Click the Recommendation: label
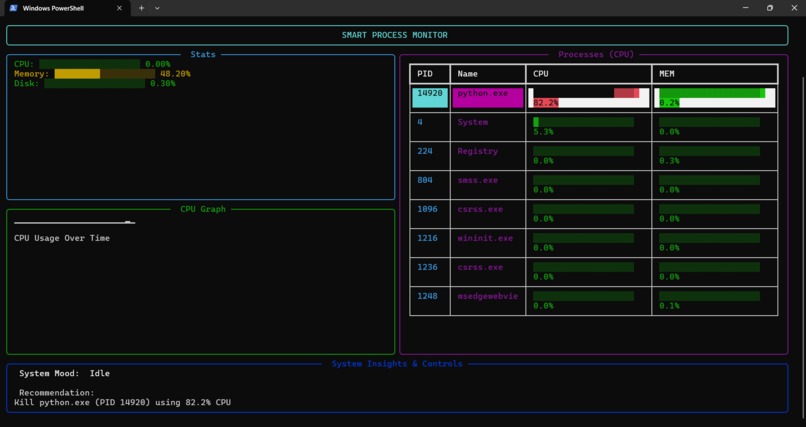The width and height of the screenshot is (806, 427). point(57,393)
